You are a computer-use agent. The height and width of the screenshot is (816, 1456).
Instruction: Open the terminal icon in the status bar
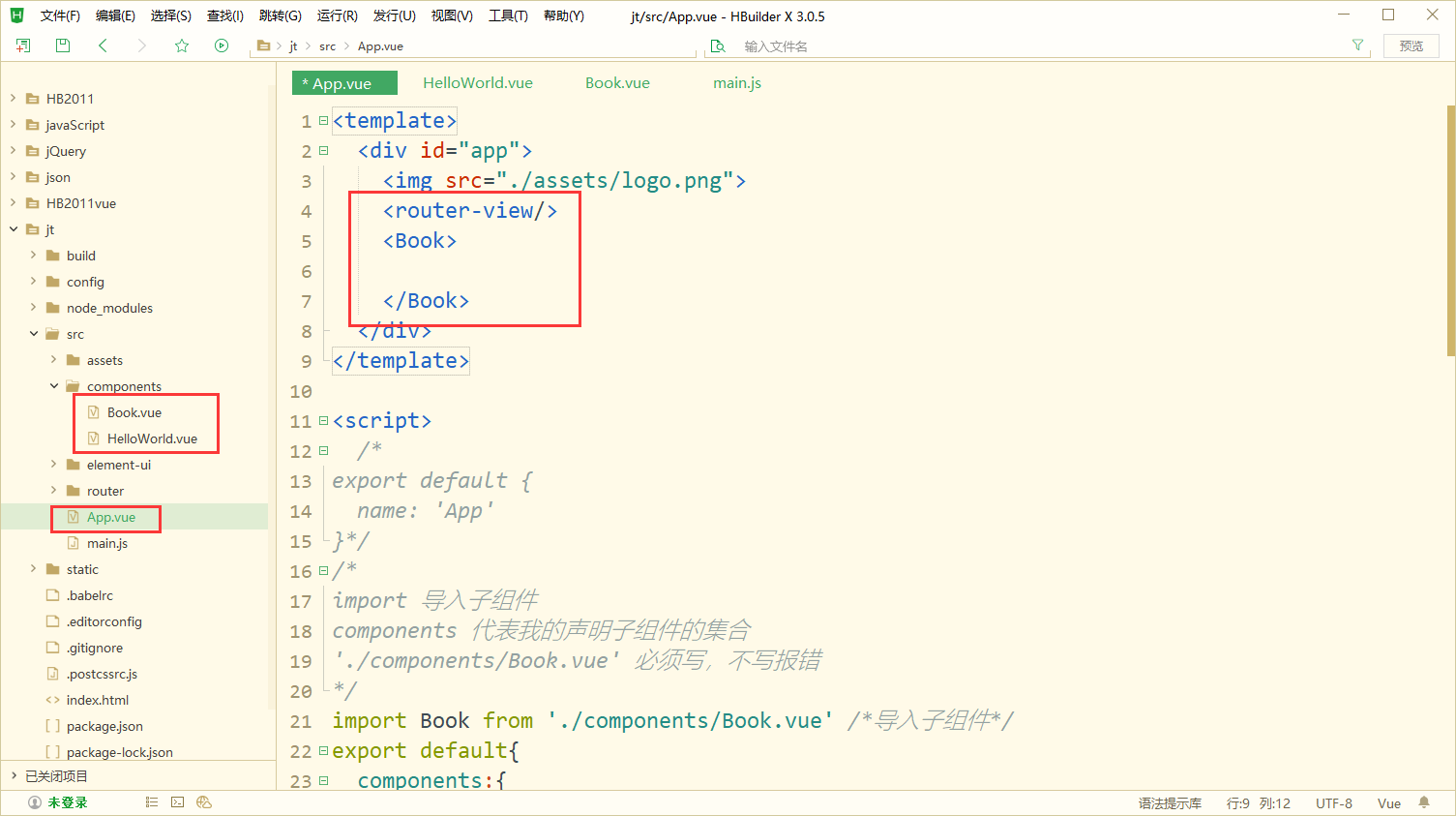pyautogui.click(x=177, y=801)
